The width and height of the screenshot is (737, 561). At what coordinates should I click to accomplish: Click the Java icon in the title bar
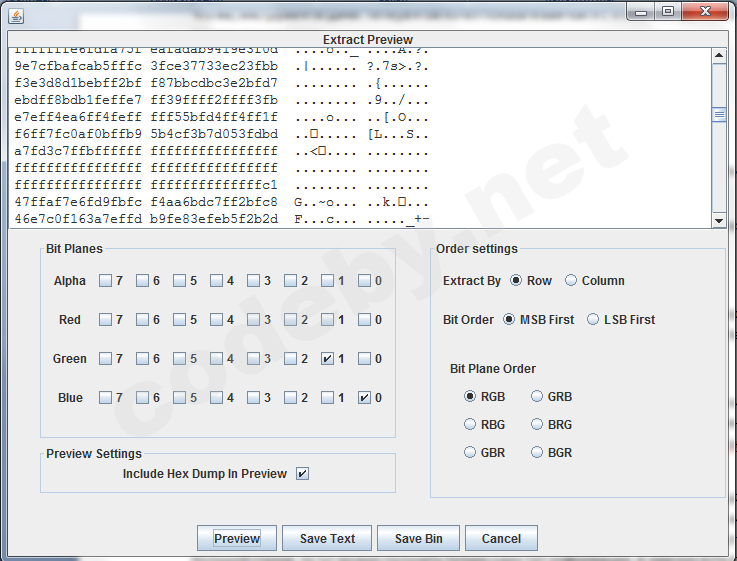(16, 16)
